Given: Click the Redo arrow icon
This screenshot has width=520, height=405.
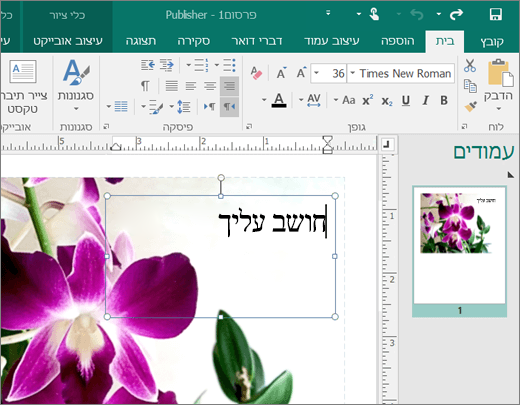Looking at the screenshot, I should pyautogui.click(x=456, y=14).
